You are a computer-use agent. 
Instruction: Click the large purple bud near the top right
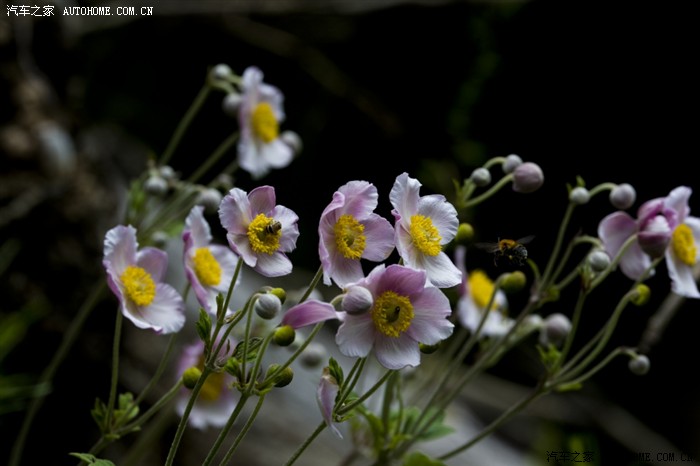click(x=527, y=177)
